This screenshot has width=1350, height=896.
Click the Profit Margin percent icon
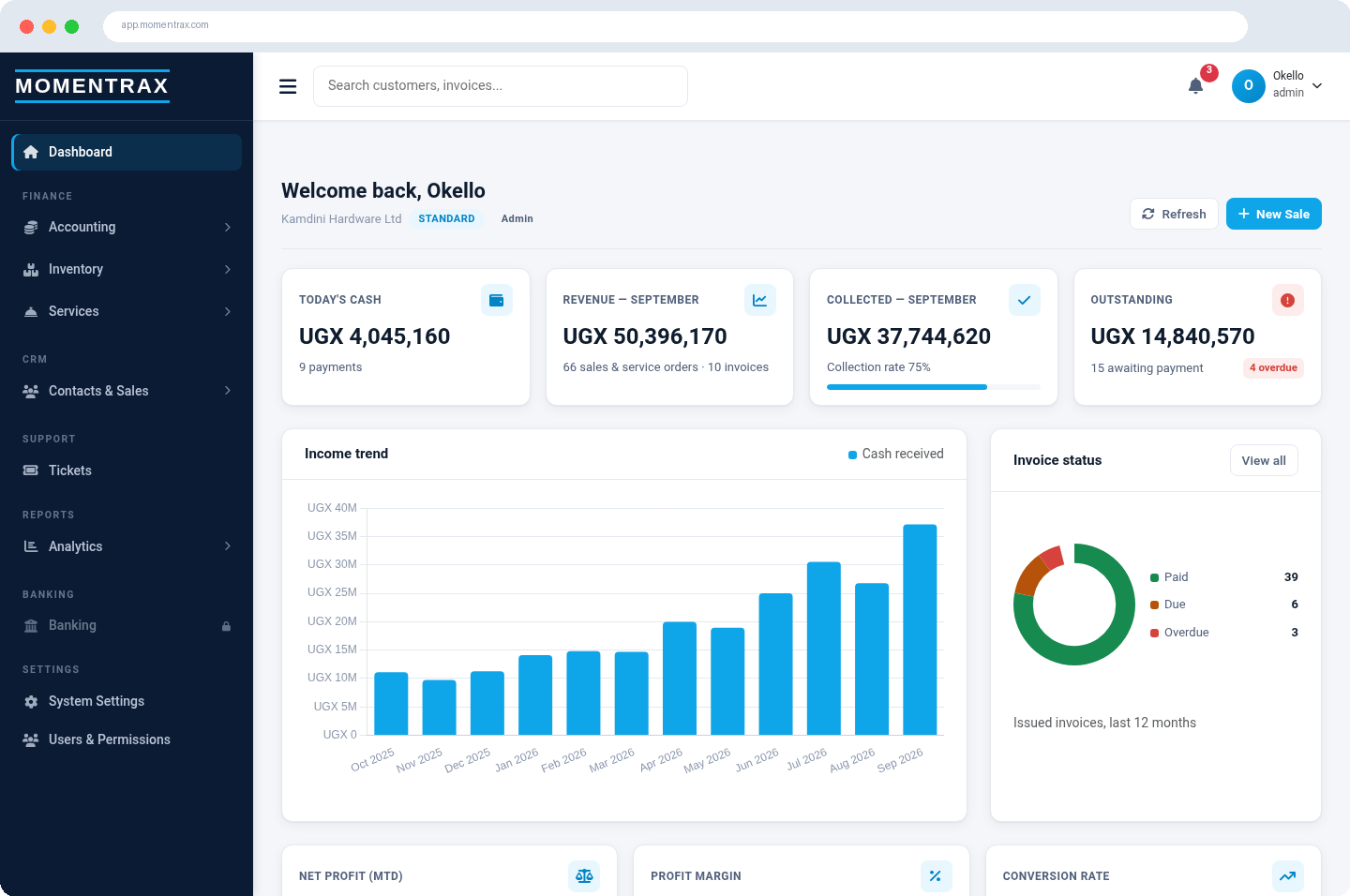(x=936, y=876)
